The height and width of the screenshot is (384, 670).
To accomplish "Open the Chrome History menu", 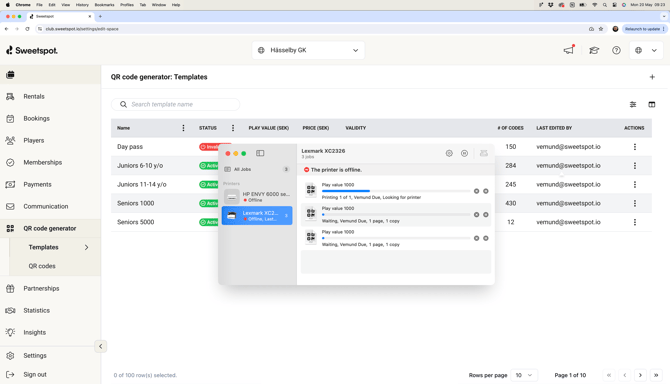I will [x=82, y=5].
